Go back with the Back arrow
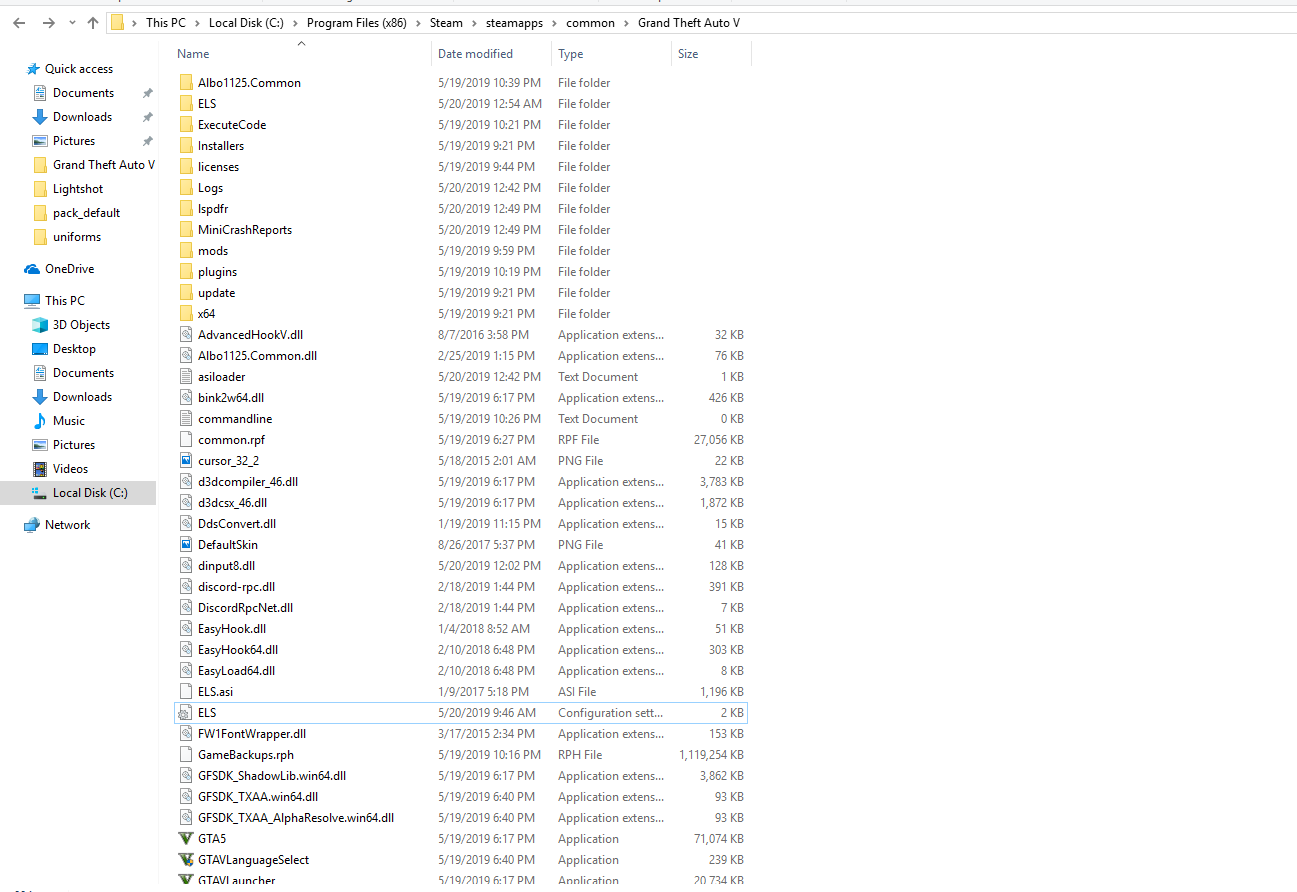Viewport: 1297px width, 892px height. coord(20,23)
